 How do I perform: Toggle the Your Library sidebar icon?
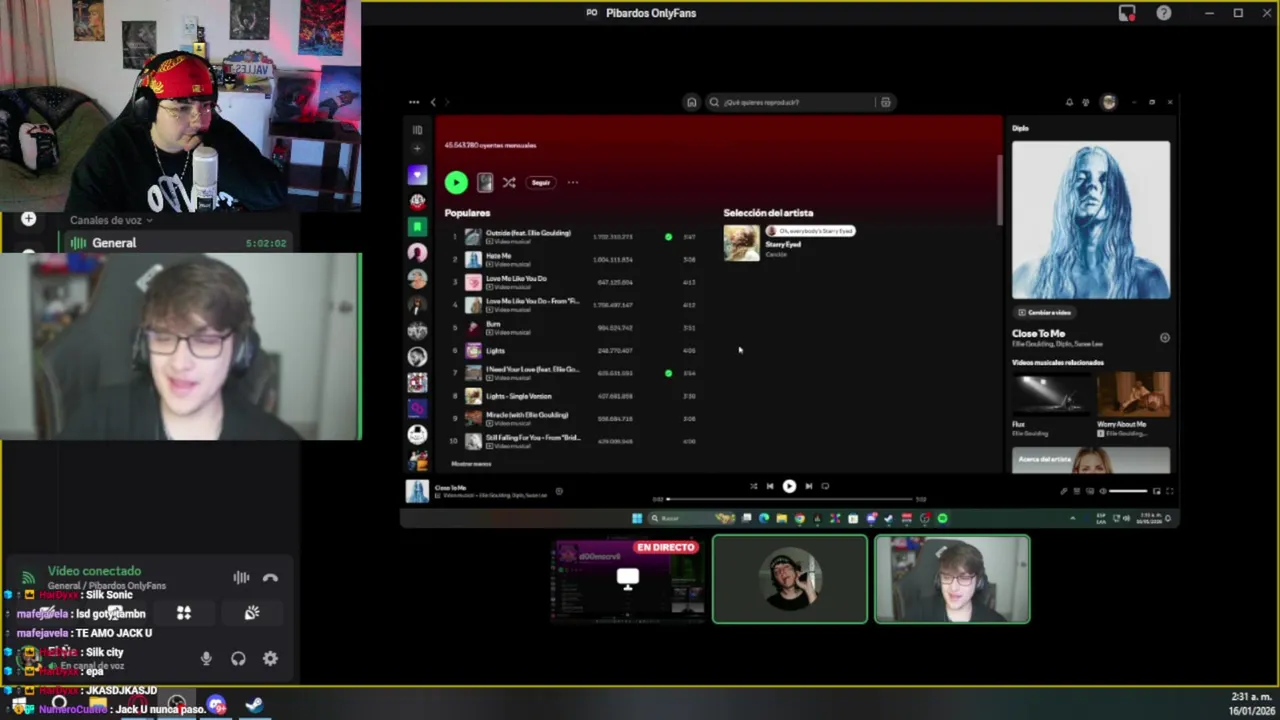(417, 130)
